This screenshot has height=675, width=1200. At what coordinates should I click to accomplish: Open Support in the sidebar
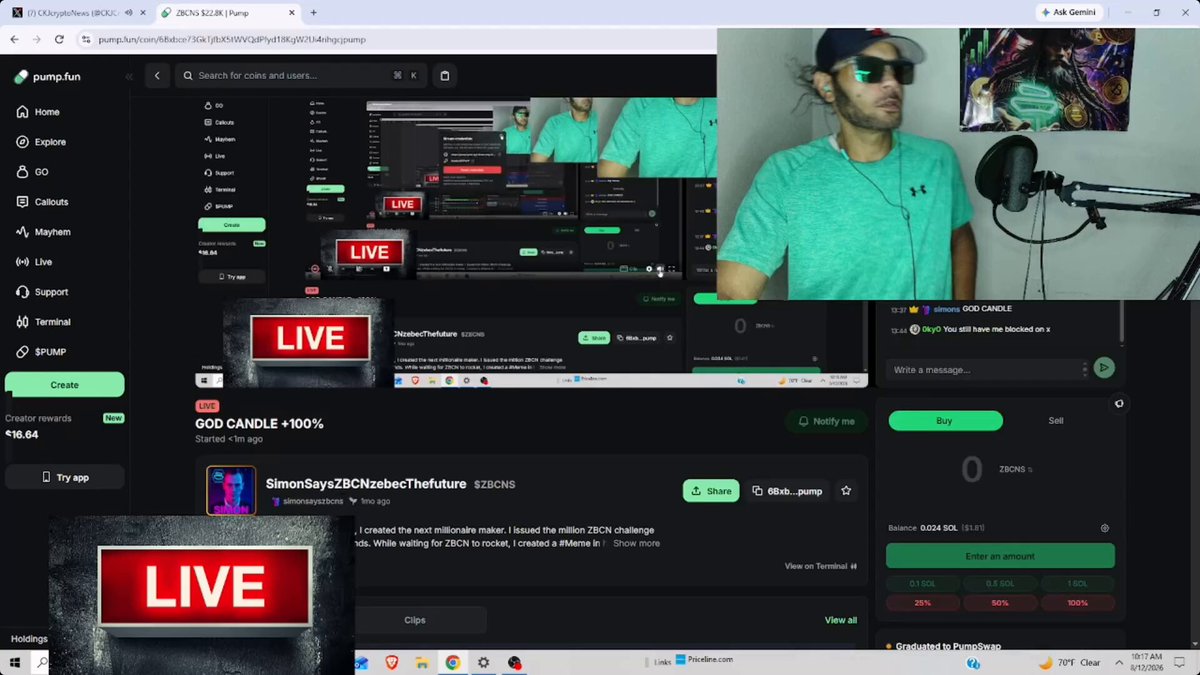pos(42,292)
